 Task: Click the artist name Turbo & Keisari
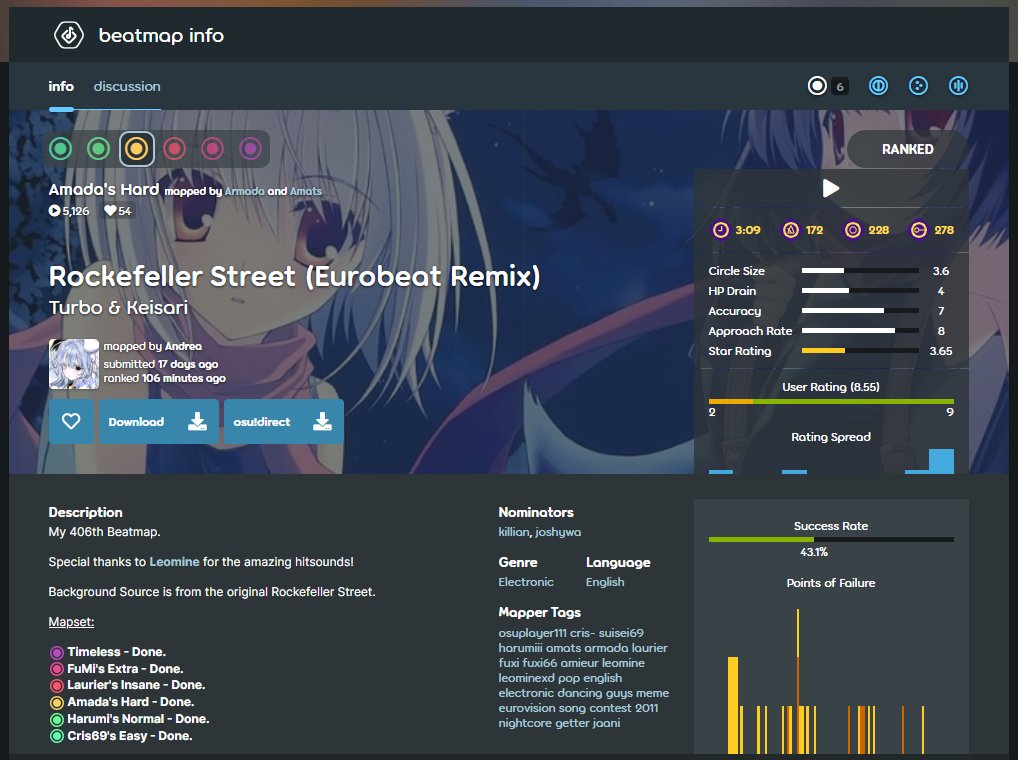pos(118,307)
